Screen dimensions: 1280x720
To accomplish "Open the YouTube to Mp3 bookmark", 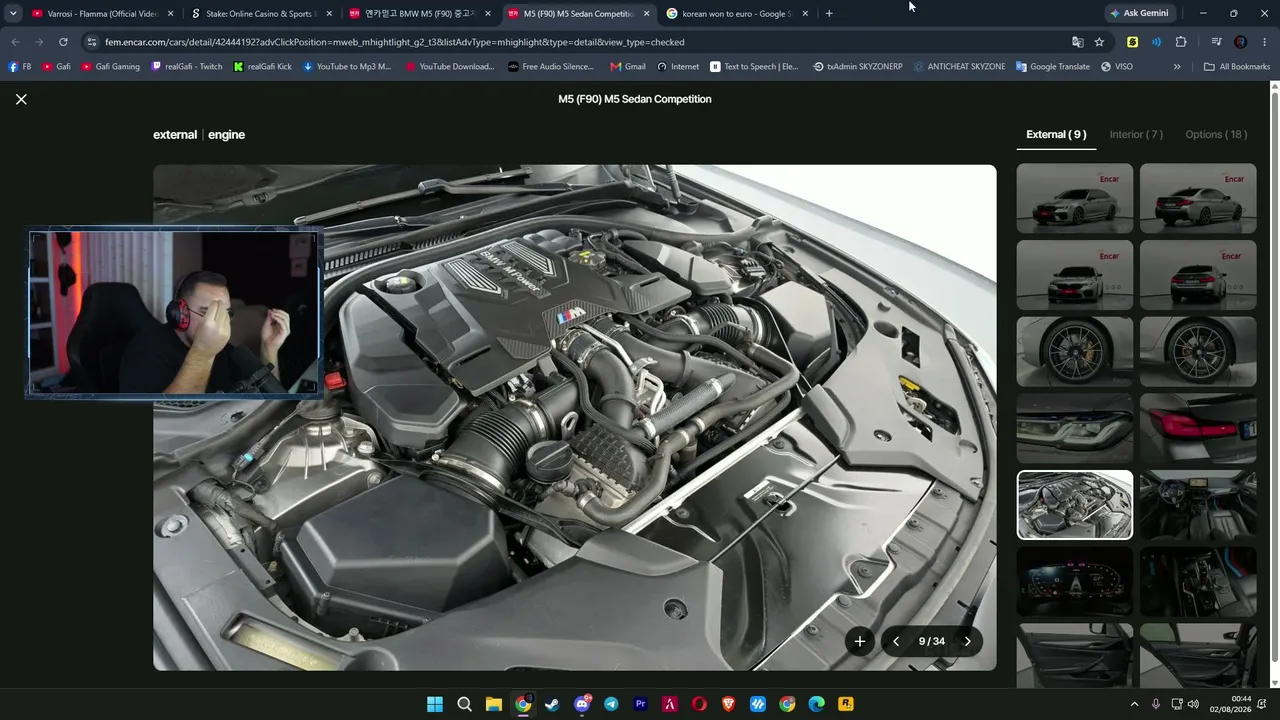I will 347,67.
